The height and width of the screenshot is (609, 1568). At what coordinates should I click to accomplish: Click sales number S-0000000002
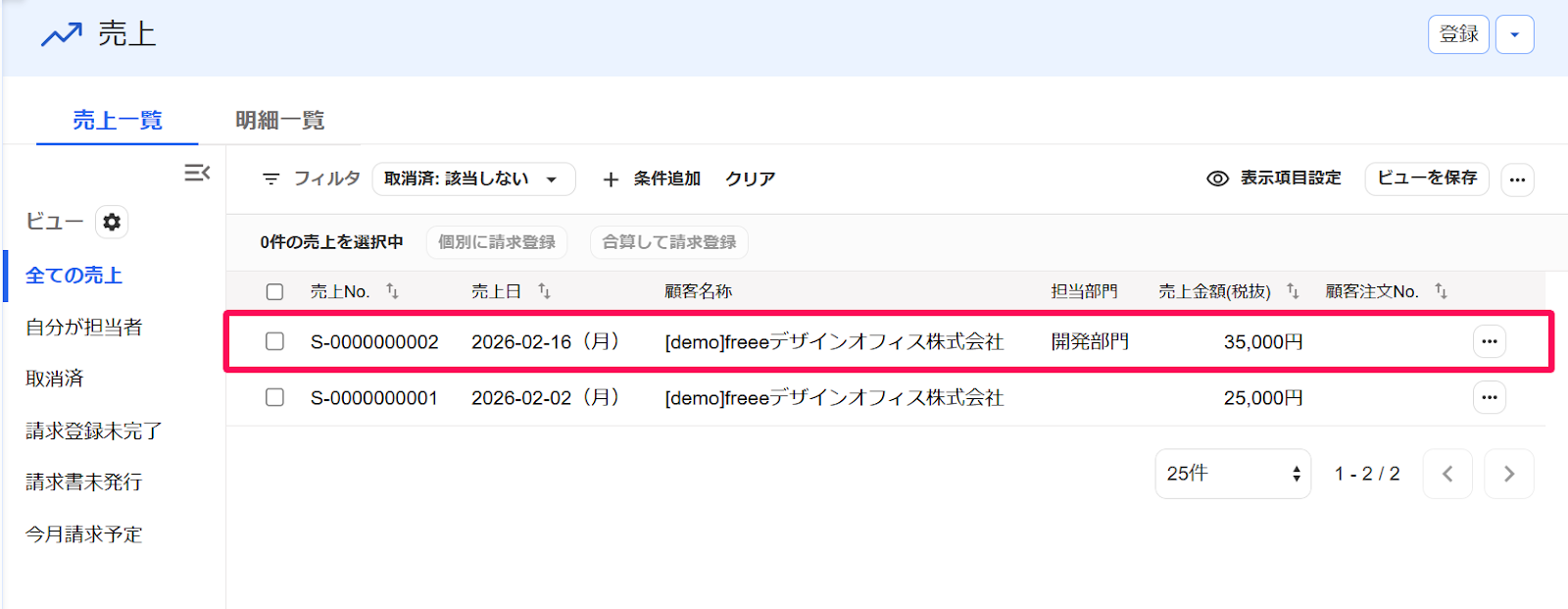click(374, 342)
